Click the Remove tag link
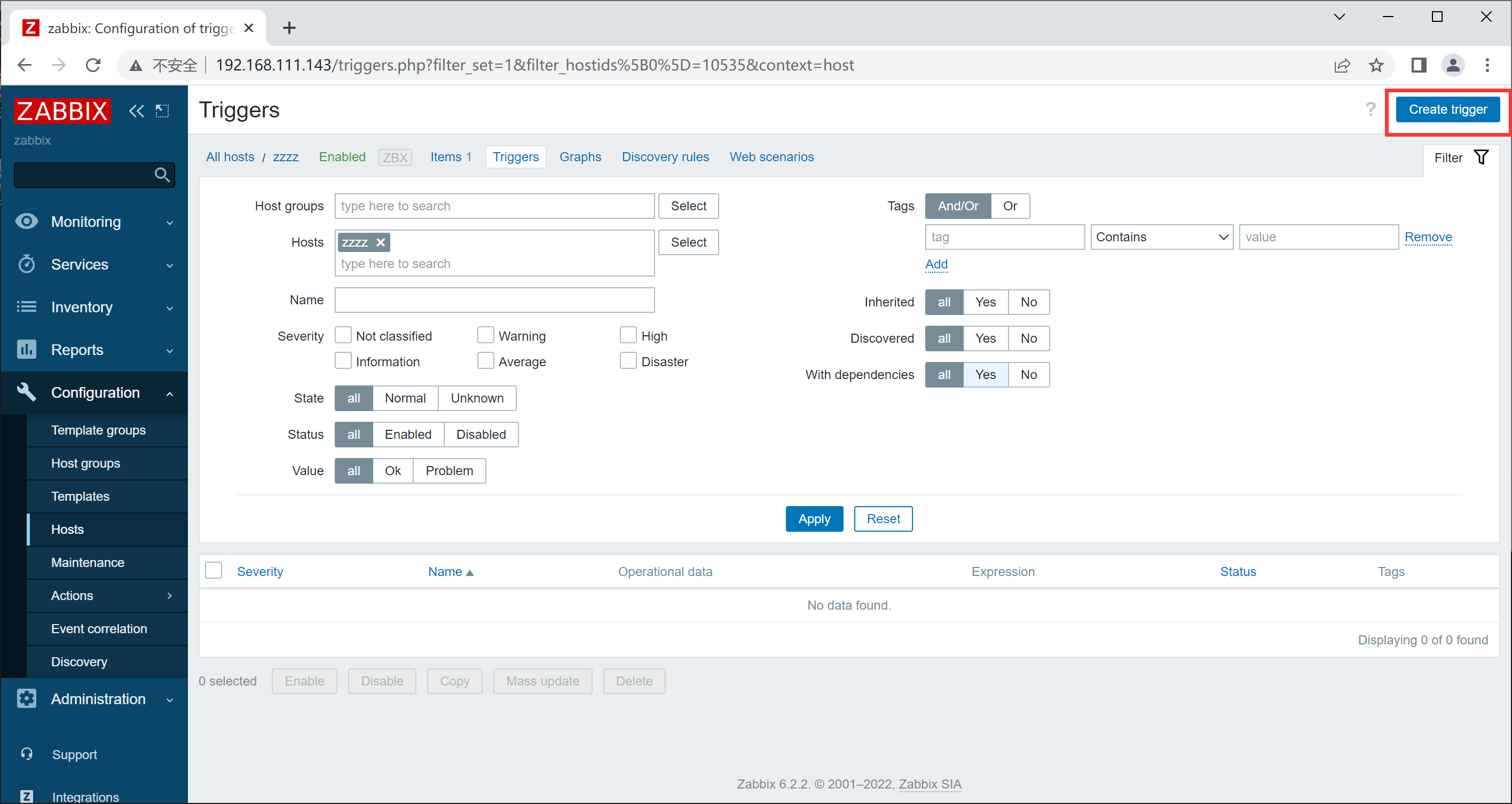 [1428, 237]
